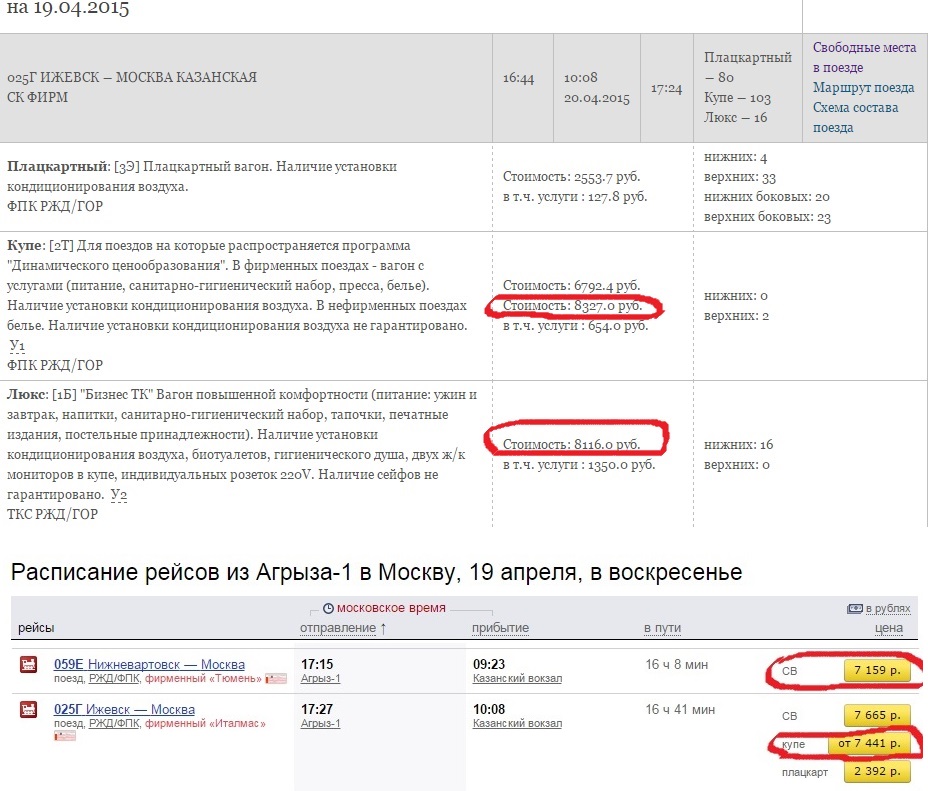Click the banknote icon near в рублях
The width and height of the screenshot is (928, 791).
click(855, 608)
